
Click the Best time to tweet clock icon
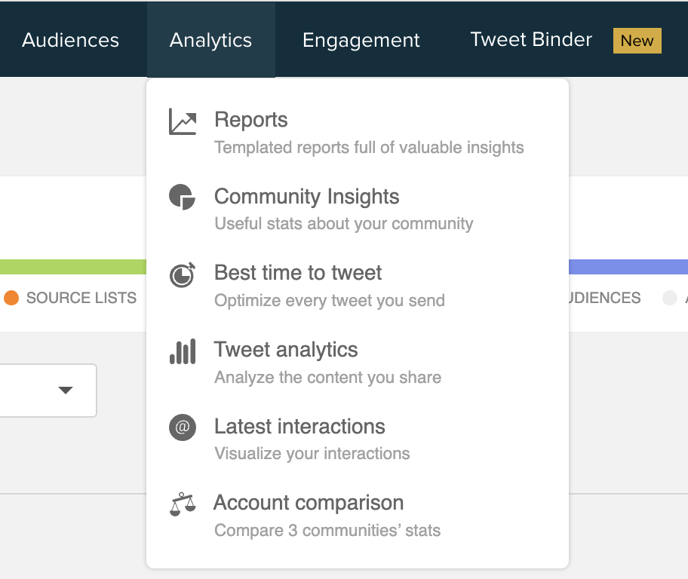[x=182, y=275]
